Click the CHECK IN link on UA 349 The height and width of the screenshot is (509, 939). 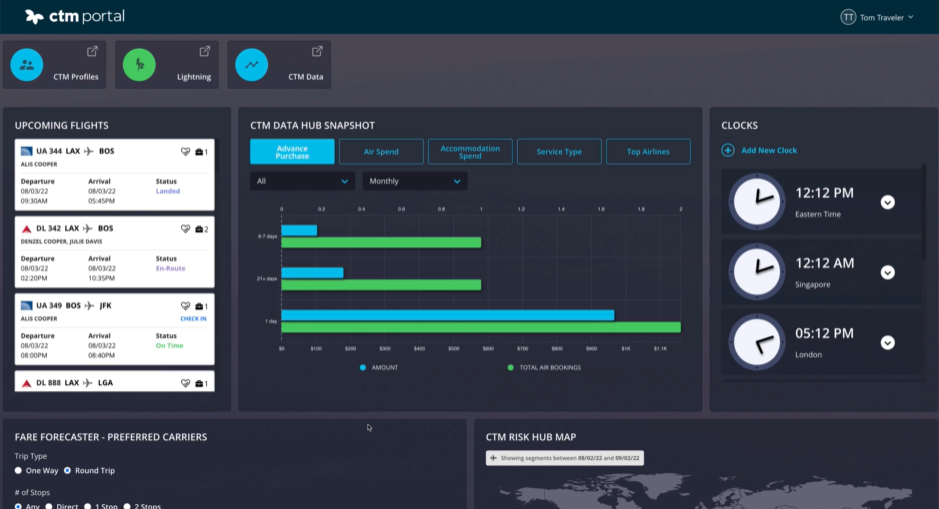tap(193, 319)
